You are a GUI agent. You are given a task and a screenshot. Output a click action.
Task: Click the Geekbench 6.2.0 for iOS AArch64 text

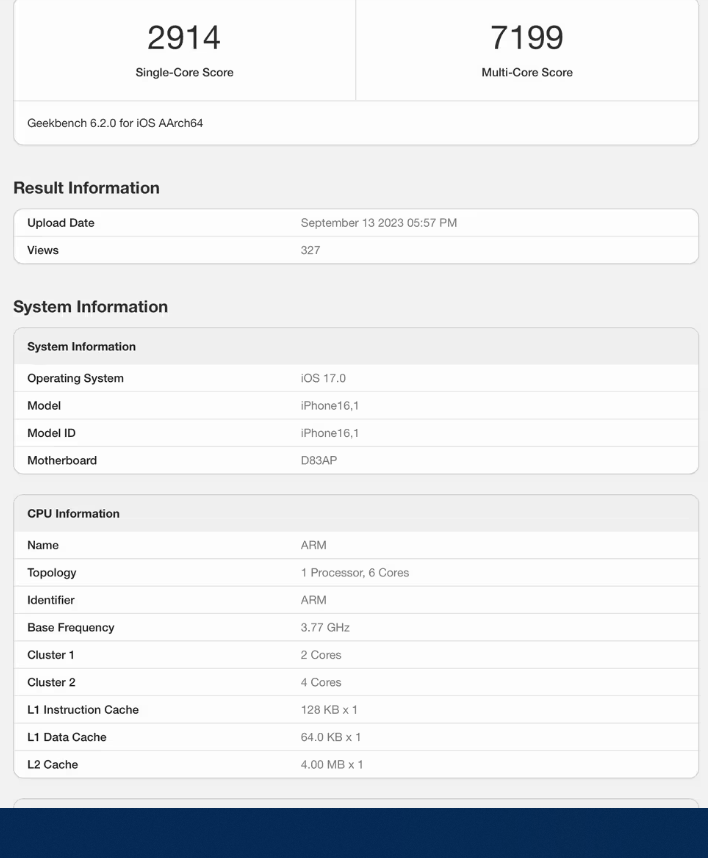[115, 124]
